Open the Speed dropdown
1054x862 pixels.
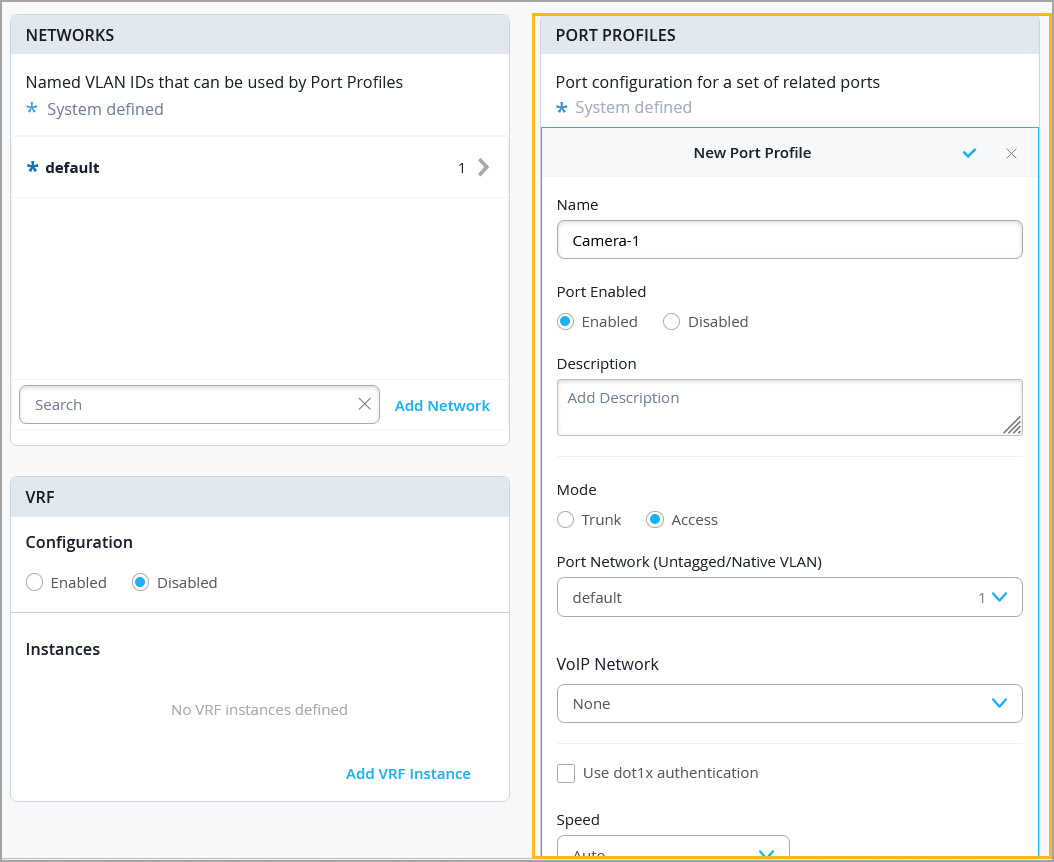pos(673,851)
